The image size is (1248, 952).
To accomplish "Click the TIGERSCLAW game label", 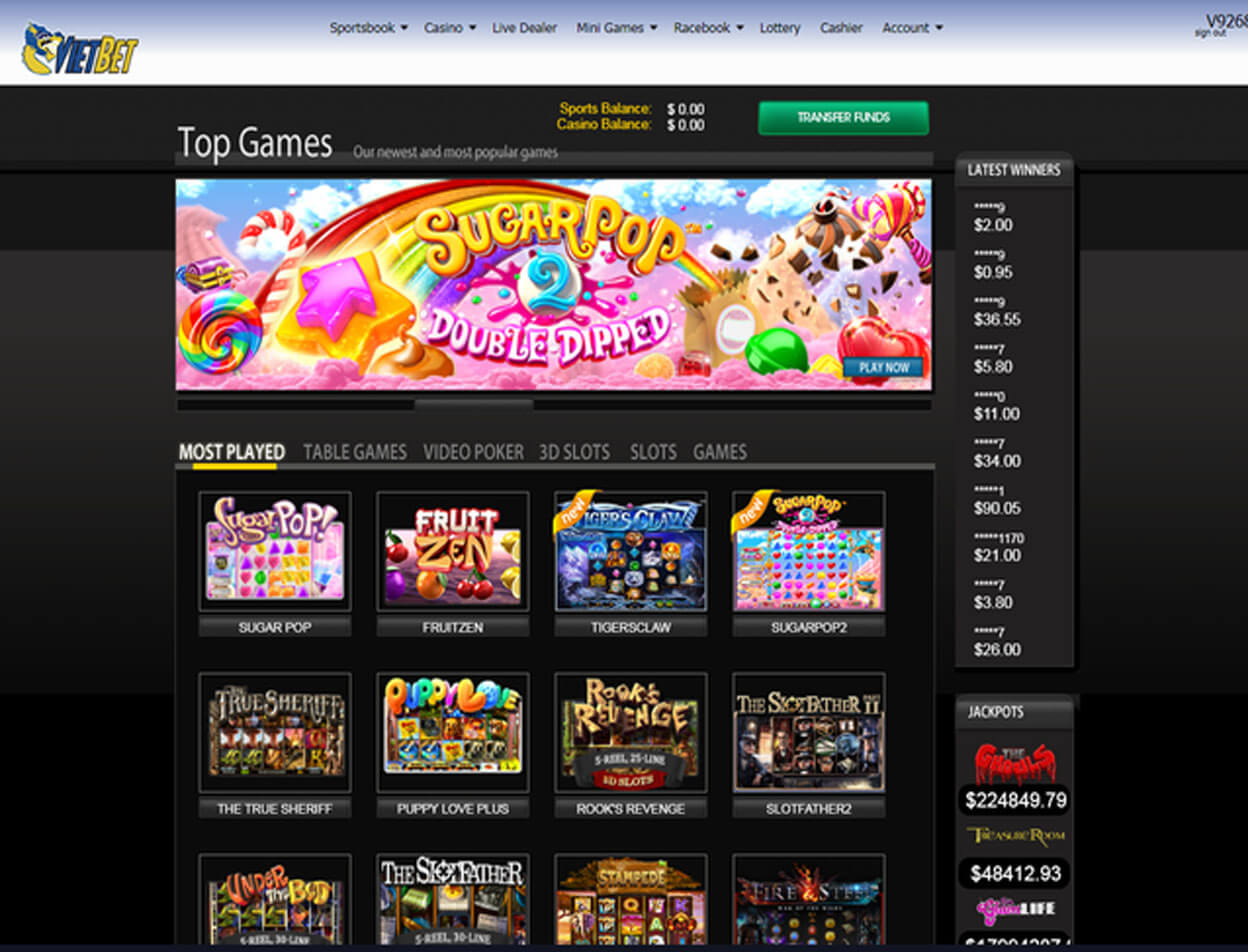I will 631,627.
